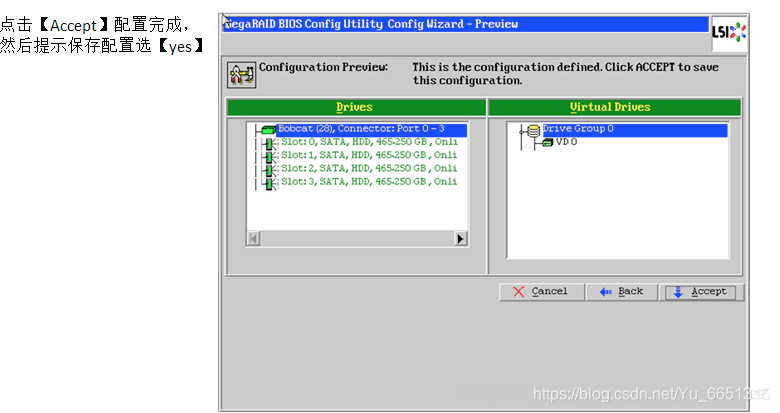Viewport: 780px width, 413px height.
Task: Click the Accept button
Action: [701, 292]
